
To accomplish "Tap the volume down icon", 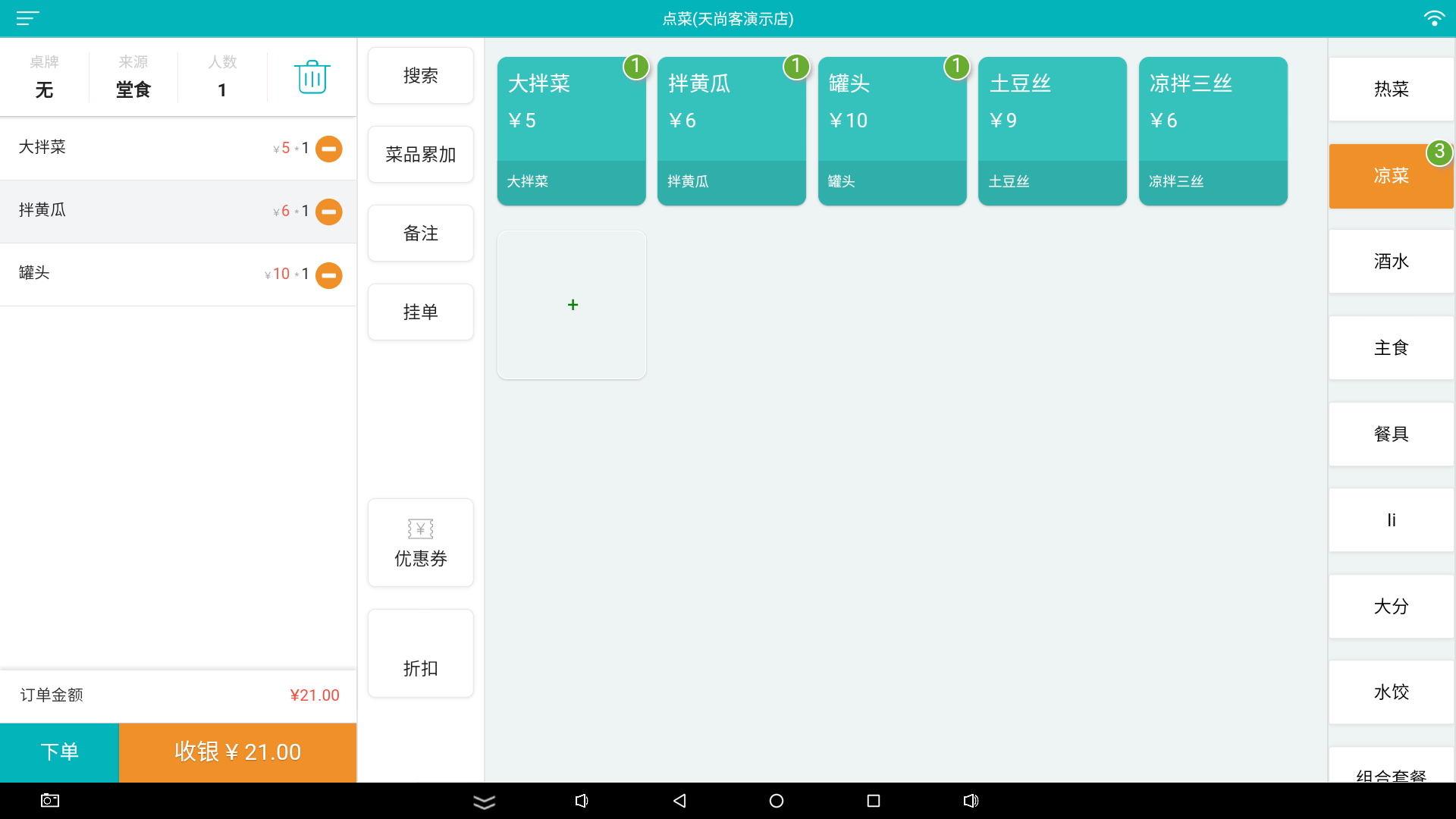I will coord(582,801).
